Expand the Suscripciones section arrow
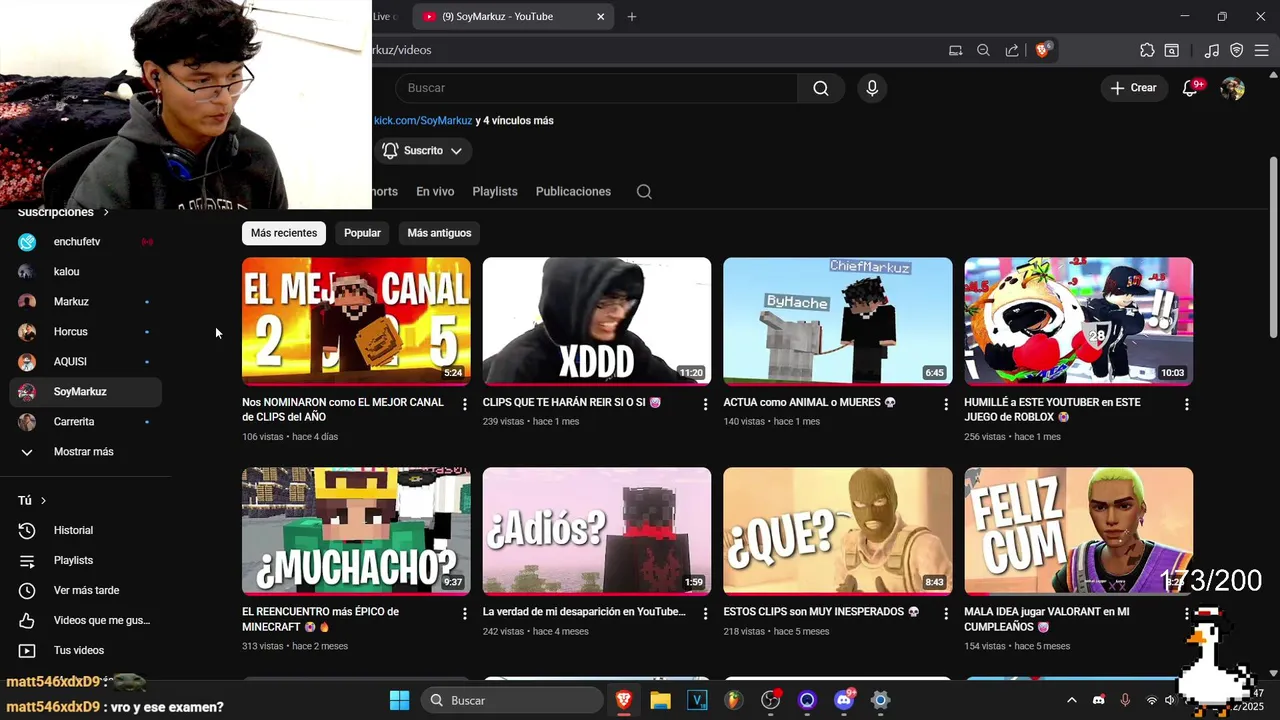This screenshot has width=1280, height=720. [105, 212]
